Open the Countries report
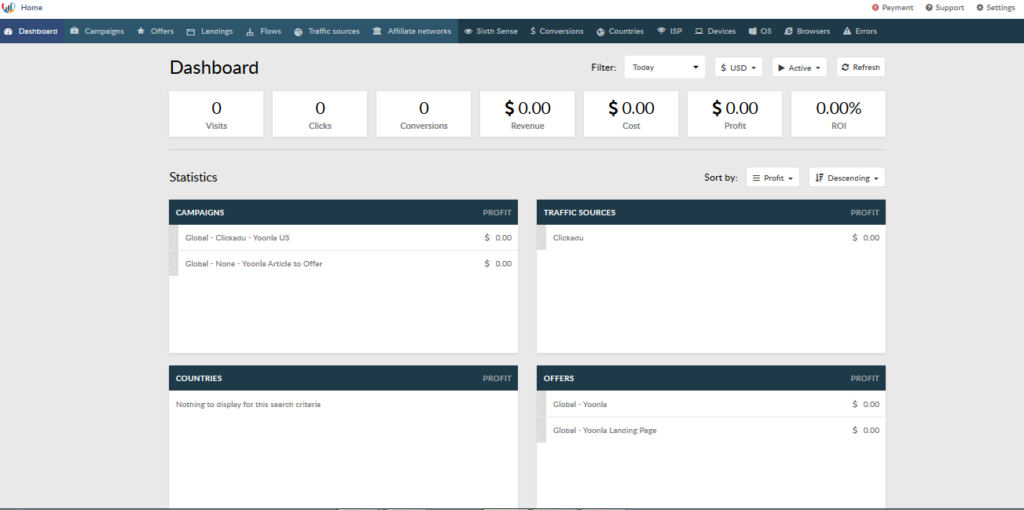Image resolution: width=1024 pixels, height=510 pixels. 620,31
